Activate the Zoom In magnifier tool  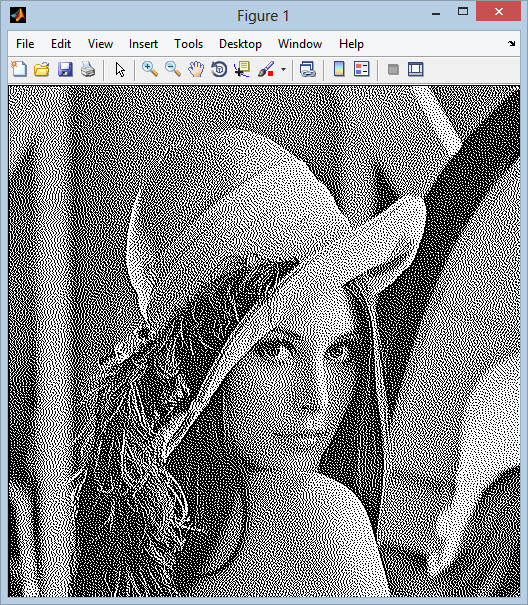pos(150,69)
